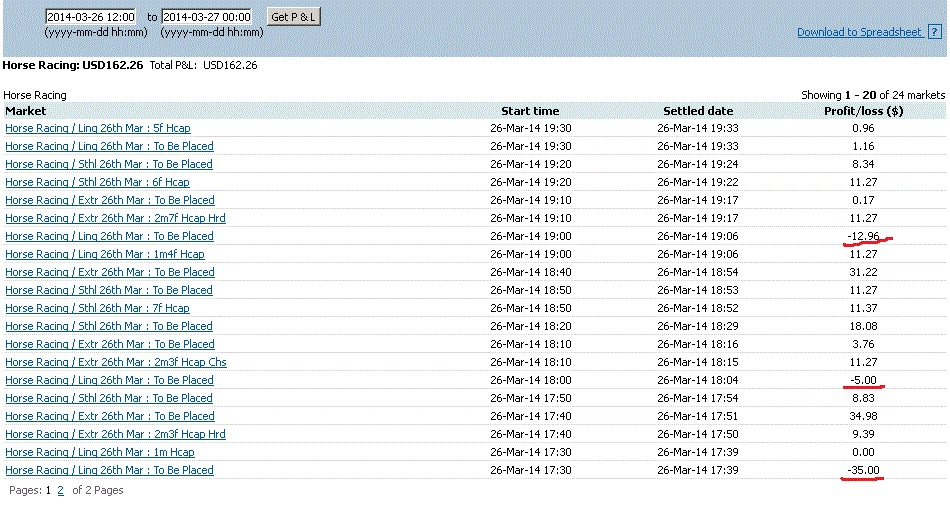
Task: Open Extr 26th Mar 2m3f Hcap Hrd market
Action: tap(115, 434)
